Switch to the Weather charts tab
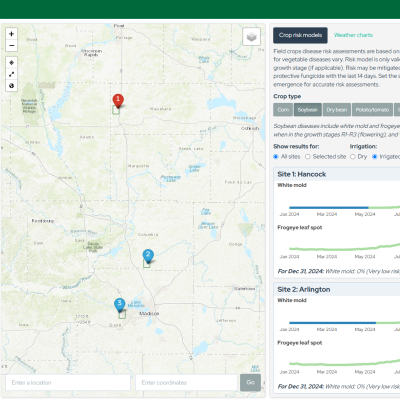The height and width of the screenshot is (400, 400). (x=353, y=35)
